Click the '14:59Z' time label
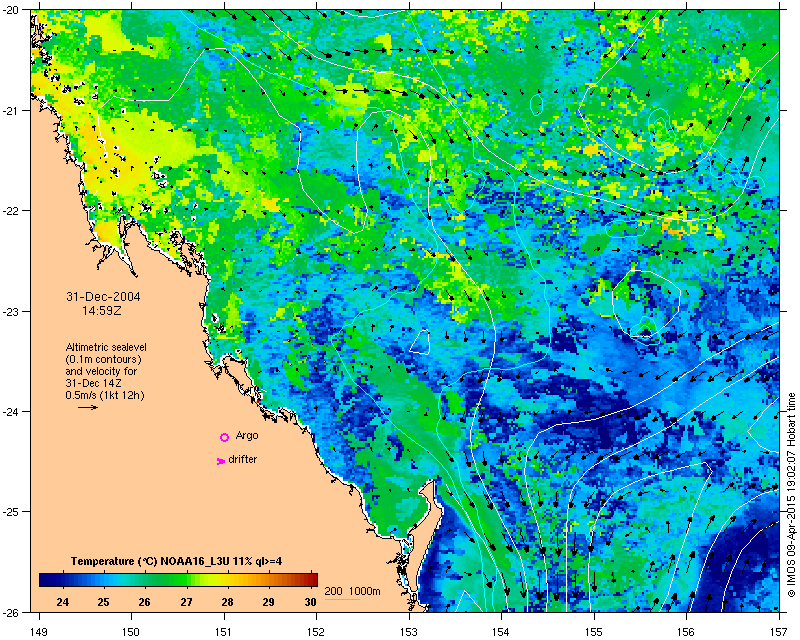800x640 pixels. point(102,310)
